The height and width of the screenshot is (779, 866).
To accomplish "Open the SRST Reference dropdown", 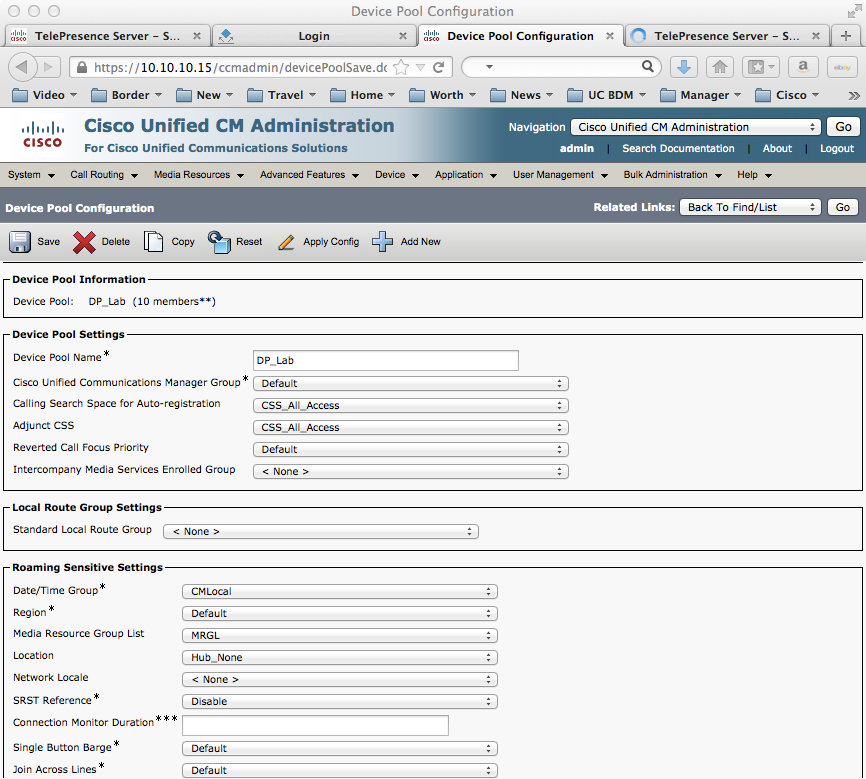I will point(340,702).
